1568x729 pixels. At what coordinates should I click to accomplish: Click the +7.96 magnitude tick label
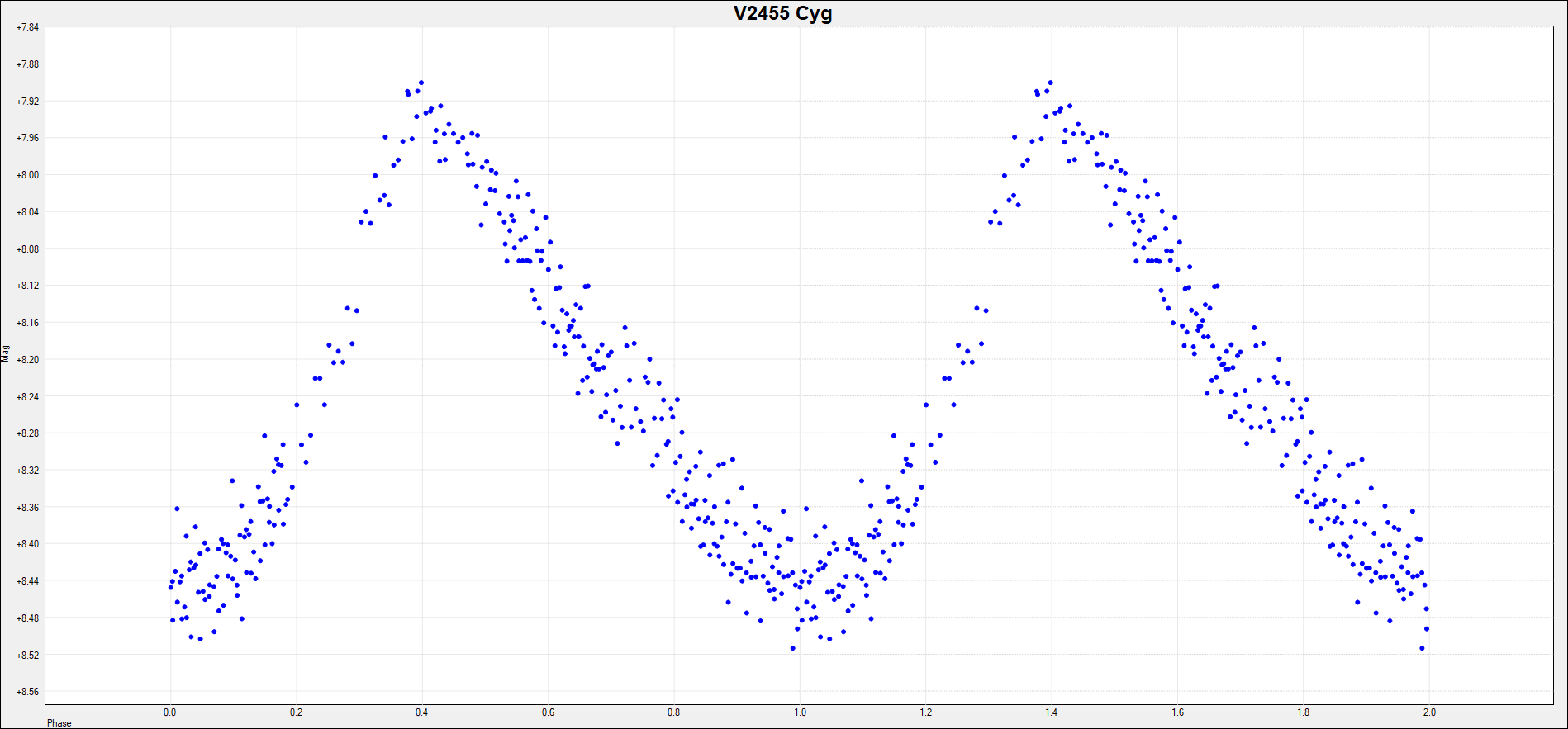tap(27, 138)
